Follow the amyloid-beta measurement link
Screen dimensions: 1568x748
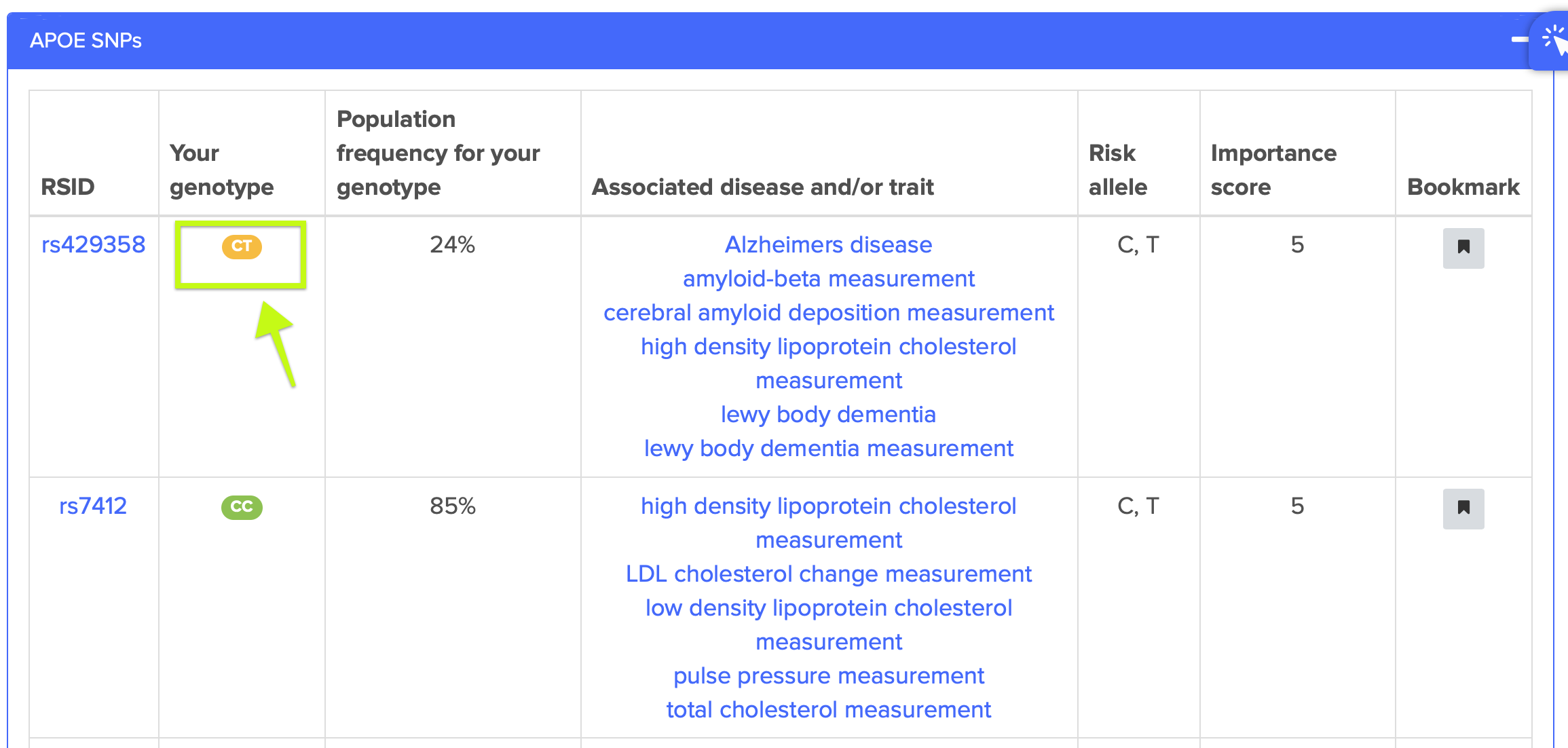tap(828, 278)
